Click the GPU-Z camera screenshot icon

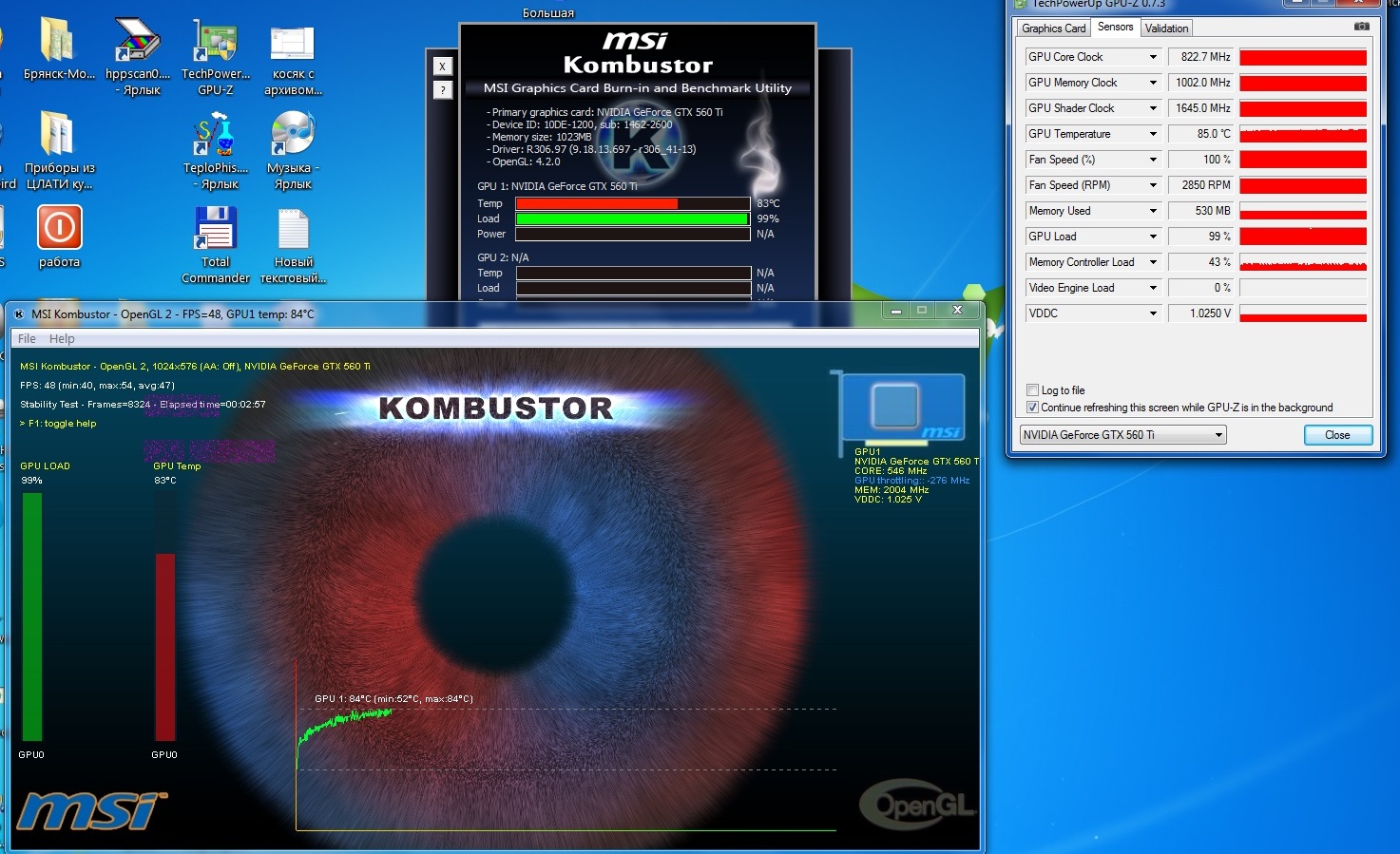coord(1361,27)
